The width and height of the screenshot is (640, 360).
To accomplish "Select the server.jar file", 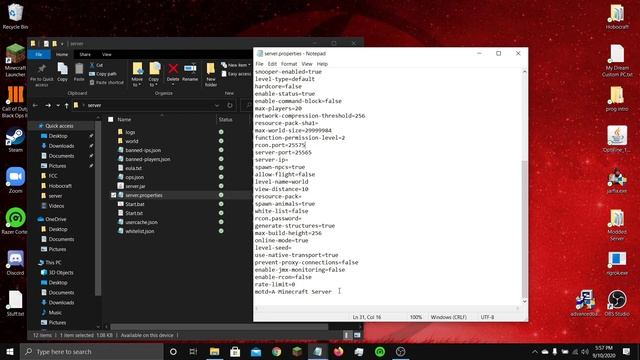I will point(135,186).
